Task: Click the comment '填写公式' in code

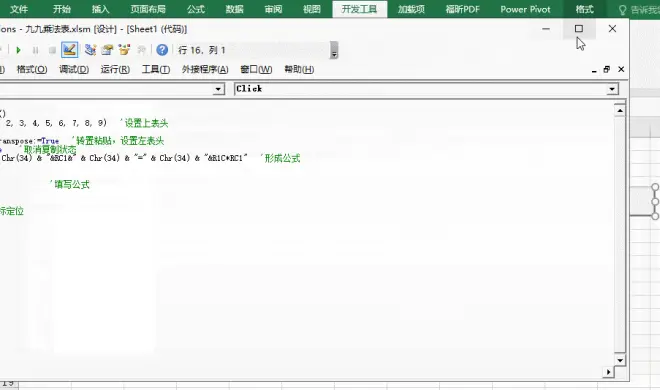Action: pyautogui.click(x=69, y=184)
